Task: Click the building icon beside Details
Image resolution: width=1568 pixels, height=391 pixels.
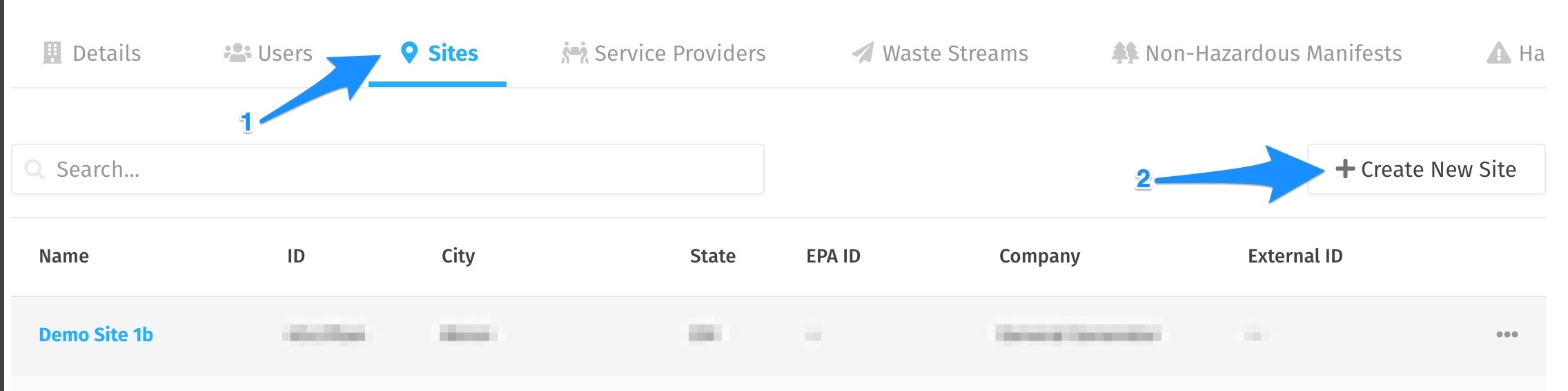Action: point(52,53)
